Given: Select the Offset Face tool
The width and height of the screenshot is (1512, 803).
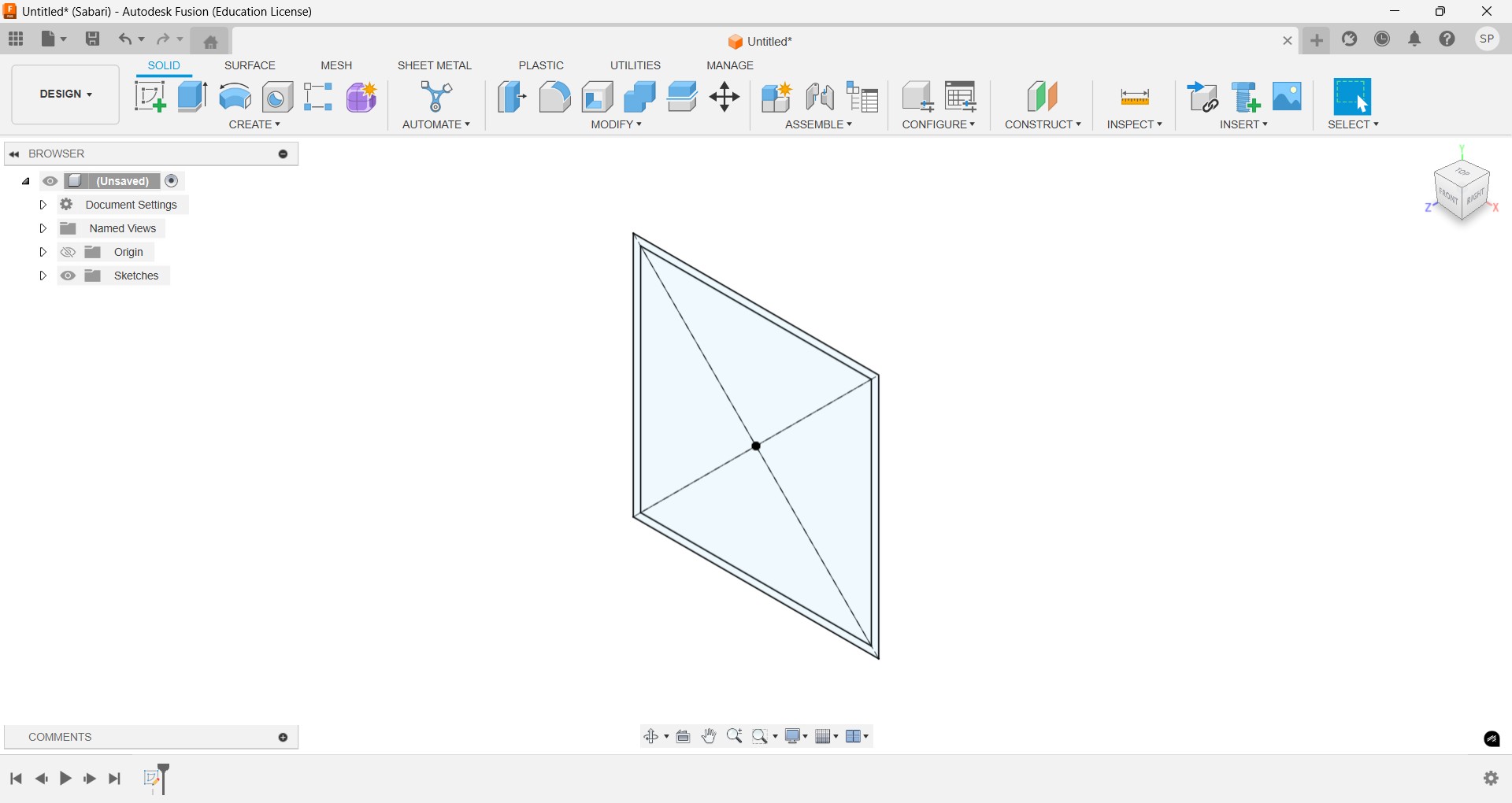Looking at the screenshot, I should click(x=683, y=97).
